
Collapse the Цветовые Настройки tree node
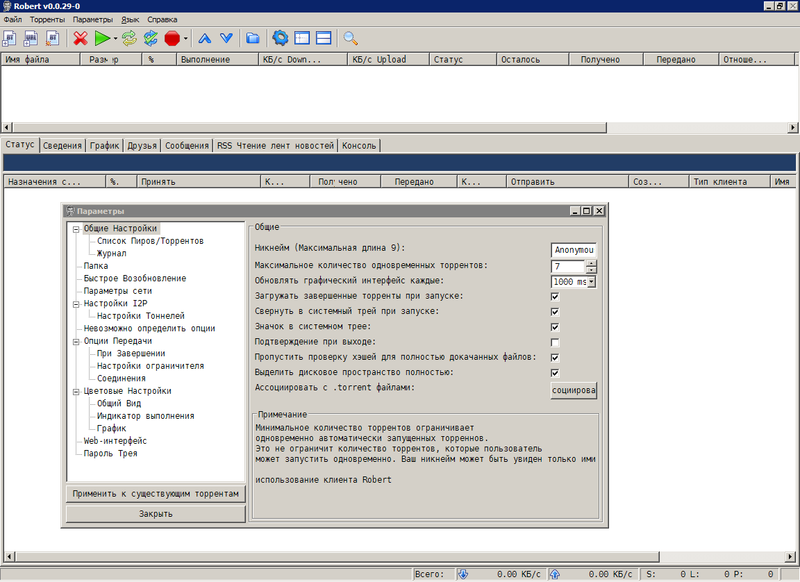pyautogui.click(x=76, y=392)
